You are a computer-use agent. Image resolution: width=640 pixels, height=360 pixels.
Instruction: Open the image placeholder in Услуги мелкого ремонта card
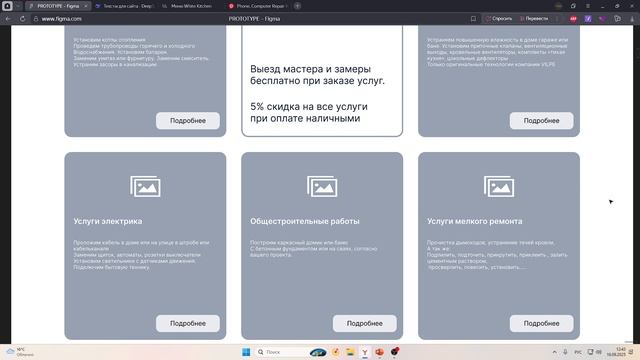click(499, 187)
